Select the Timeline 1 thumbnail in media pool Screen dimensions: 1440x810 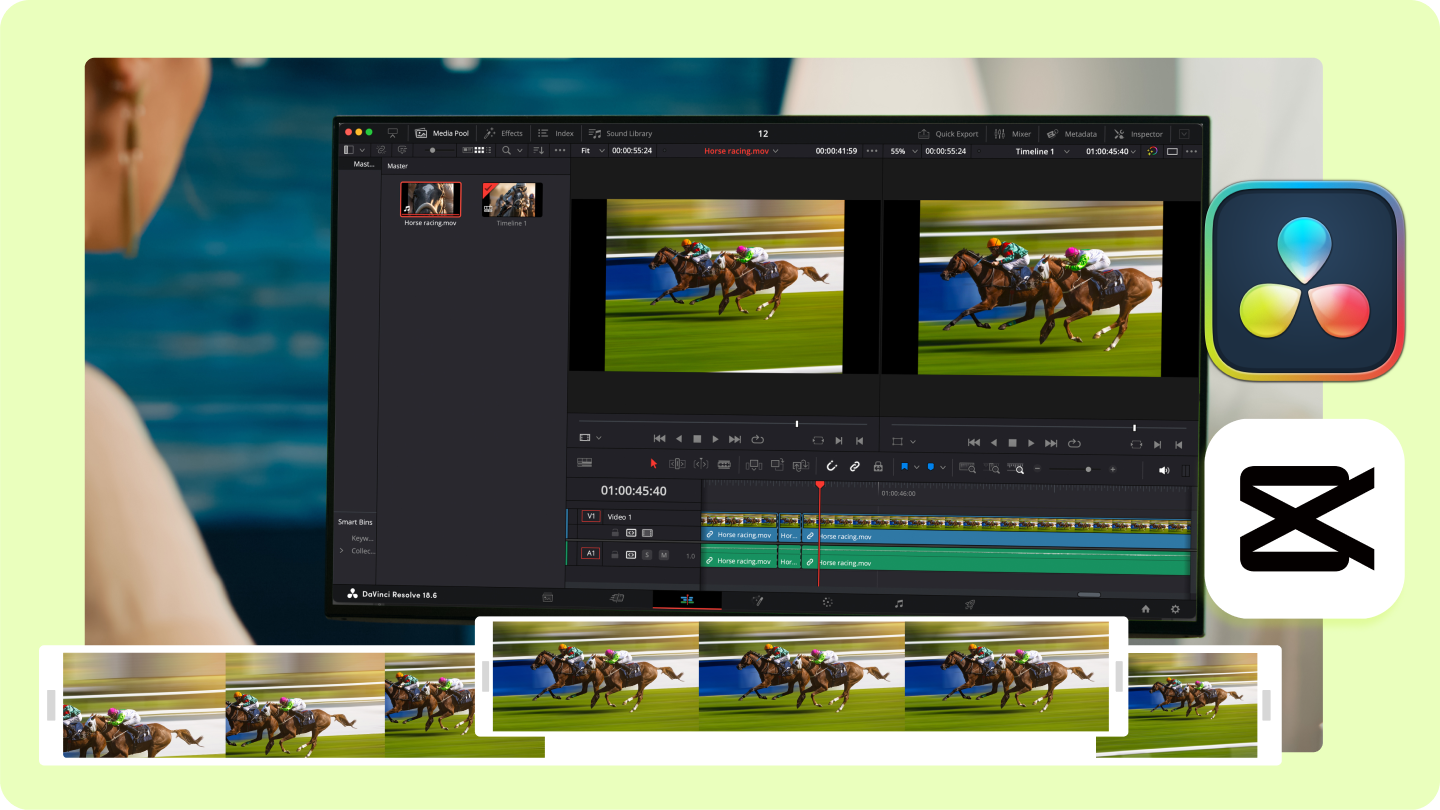click(511, 199)
